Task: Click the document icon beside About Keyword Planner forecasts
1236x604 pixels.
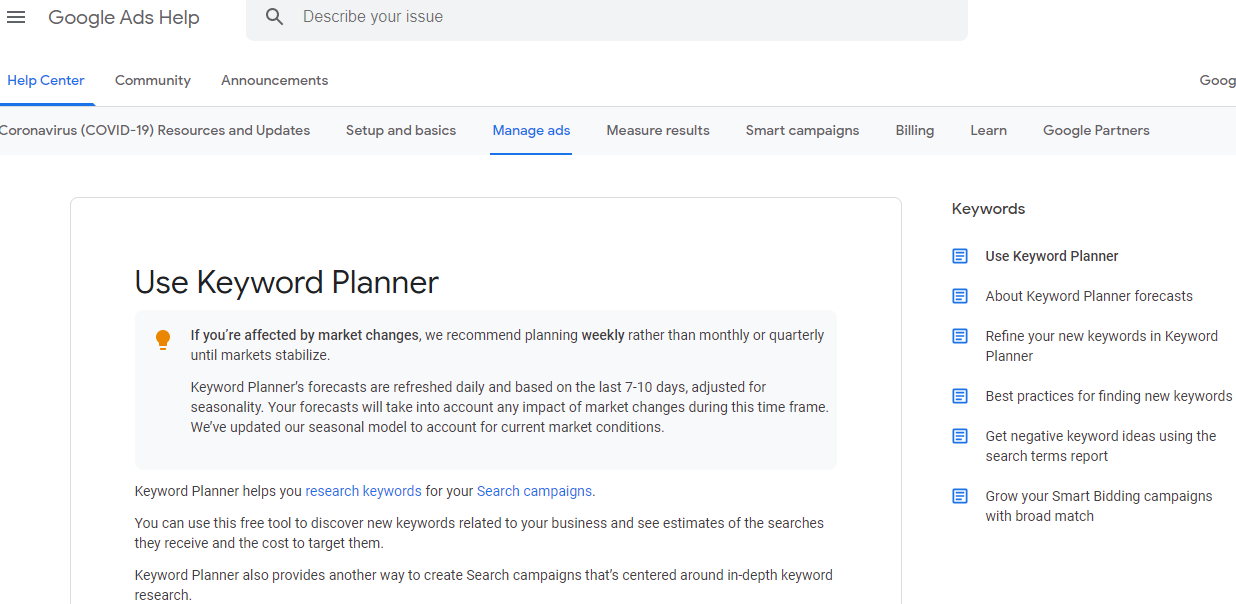Action: coord(960,296)
